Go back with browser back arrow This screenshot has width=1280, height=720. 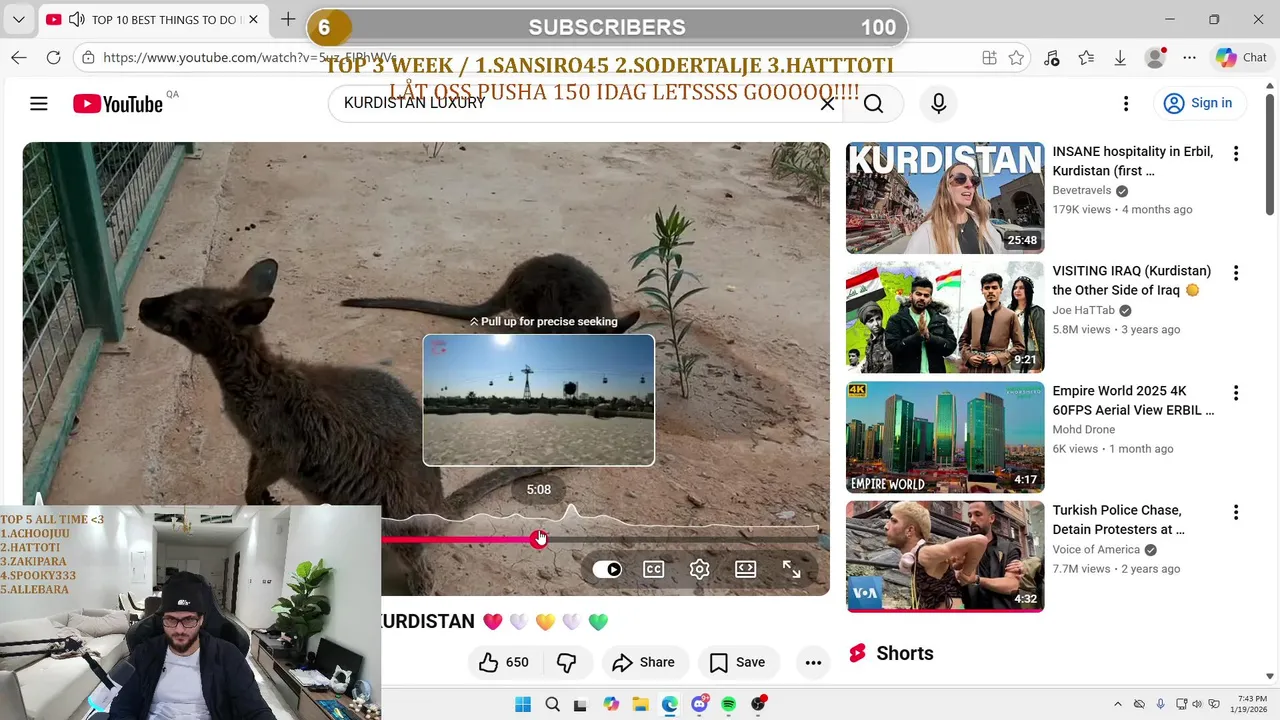pyautogui.click(x=19, y=58)
